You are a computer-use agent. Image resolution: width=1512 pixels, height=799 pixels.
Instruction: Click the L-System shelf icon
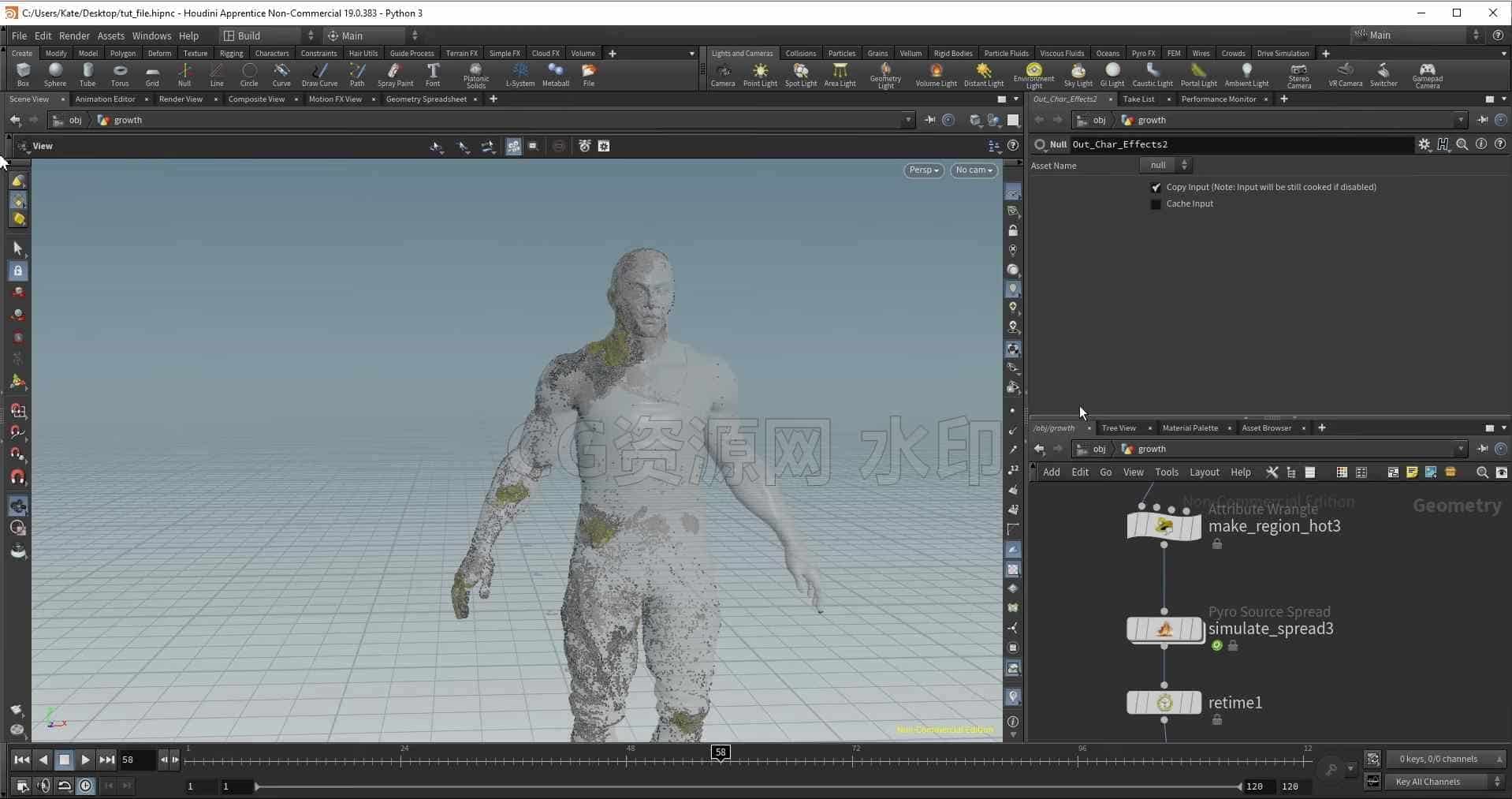click(x=520, y=74)
